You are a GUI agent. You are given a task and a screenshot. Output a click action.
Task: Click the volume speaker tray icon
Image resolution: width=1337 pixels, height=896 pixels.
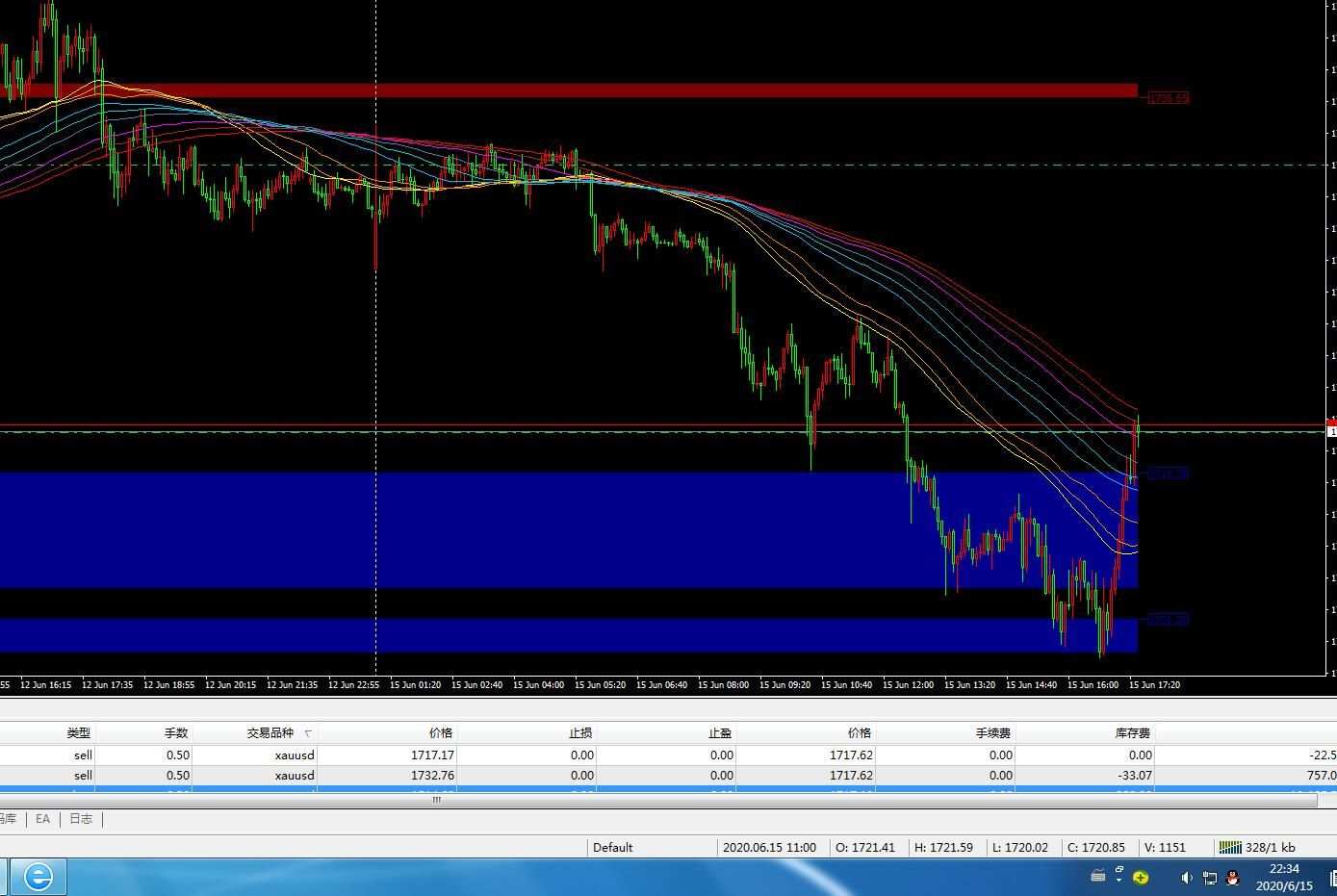click(1187, 877)
